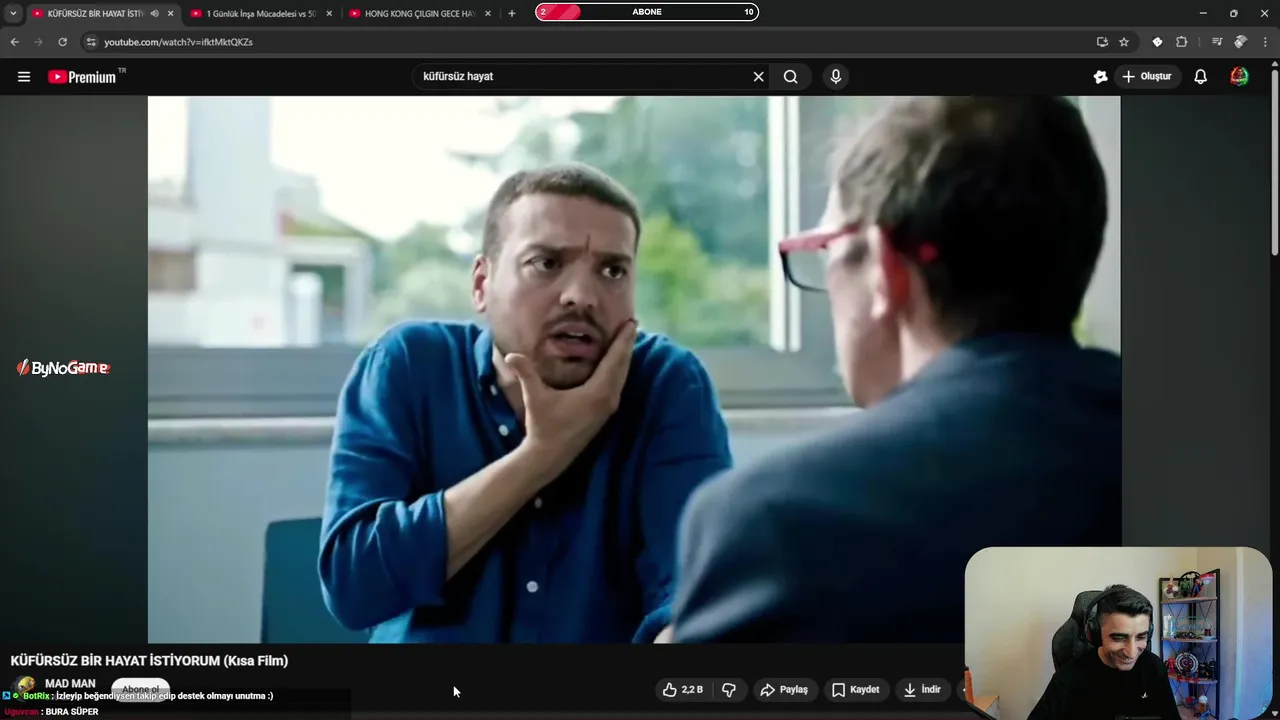Switch to 1 Günlük İnşa Mücadelesi tab
The height and width of the screenshot is (720, 1280).
coord(261,13)
